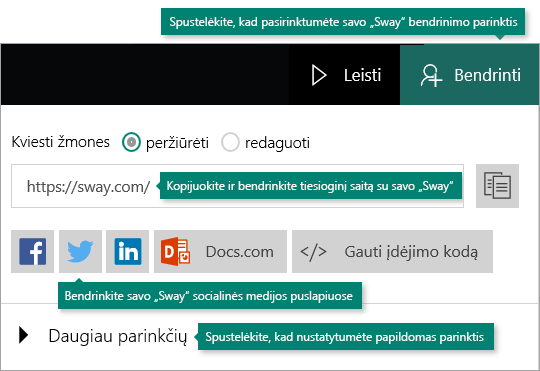
Task: Click Gauti įdėjimo kodą button
Action: (x=392, y=251)
